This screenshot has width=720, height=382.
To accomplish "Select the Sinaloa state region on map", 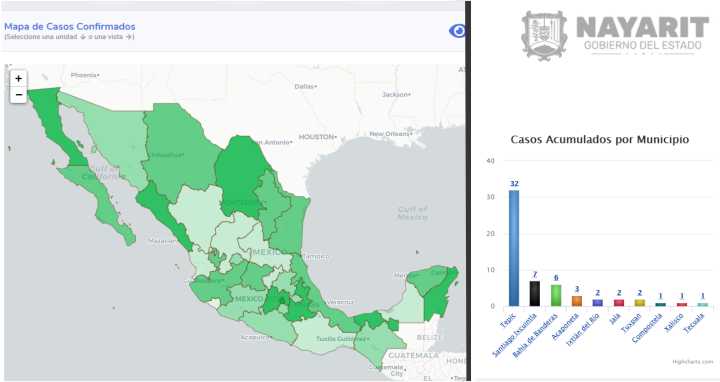I will 163,213.
